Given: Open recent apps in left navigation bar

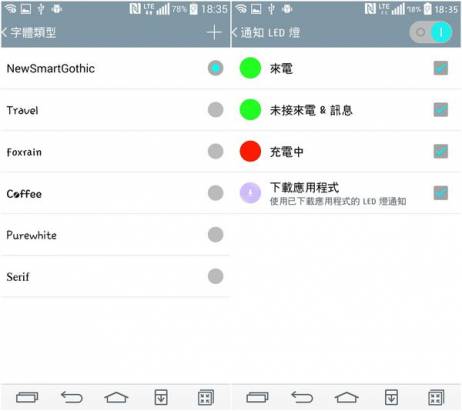Looking at the screenshot, I should [27, 397].
